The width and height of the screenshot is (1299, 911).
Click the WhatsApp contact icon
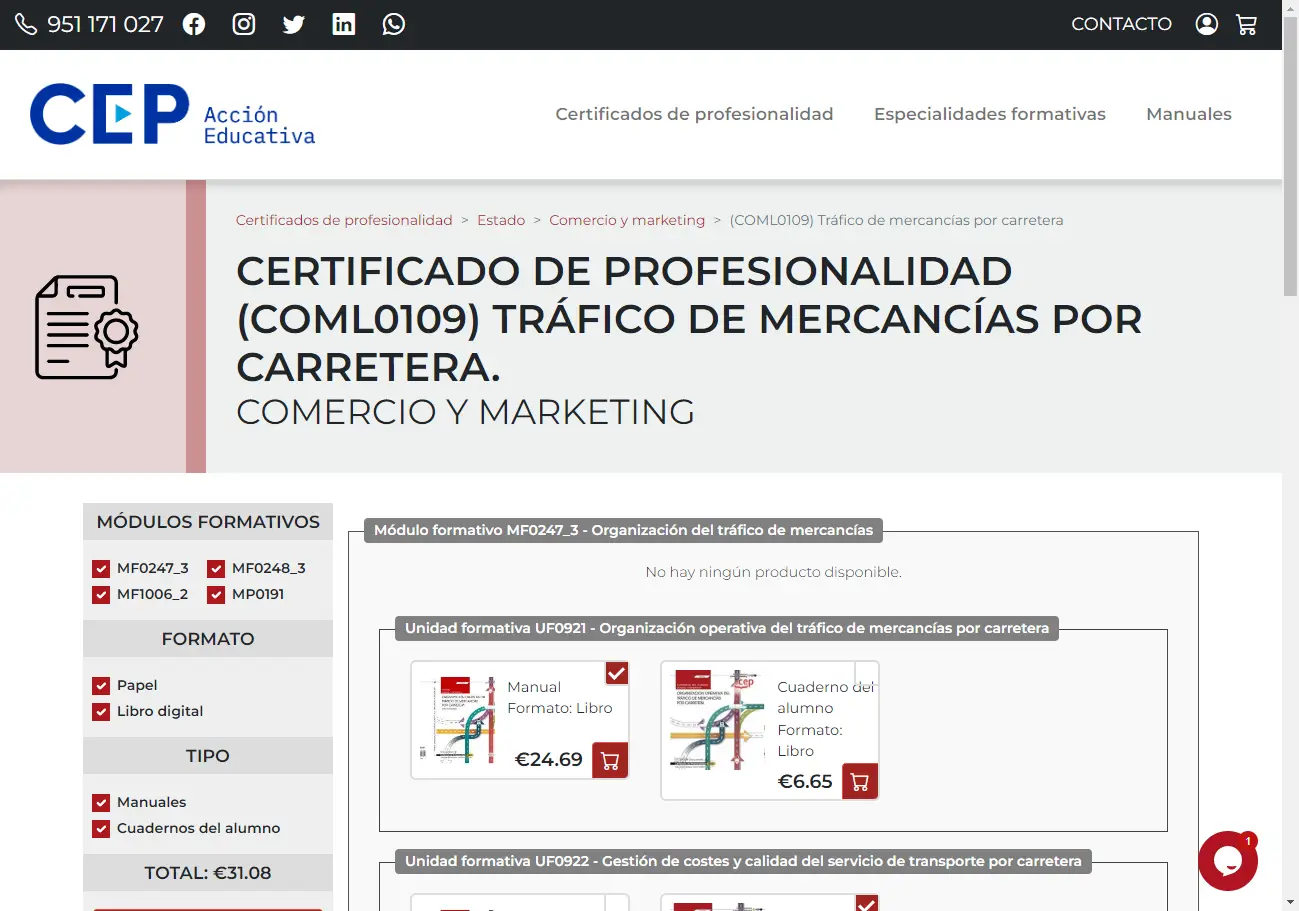(x=394, y=24)
